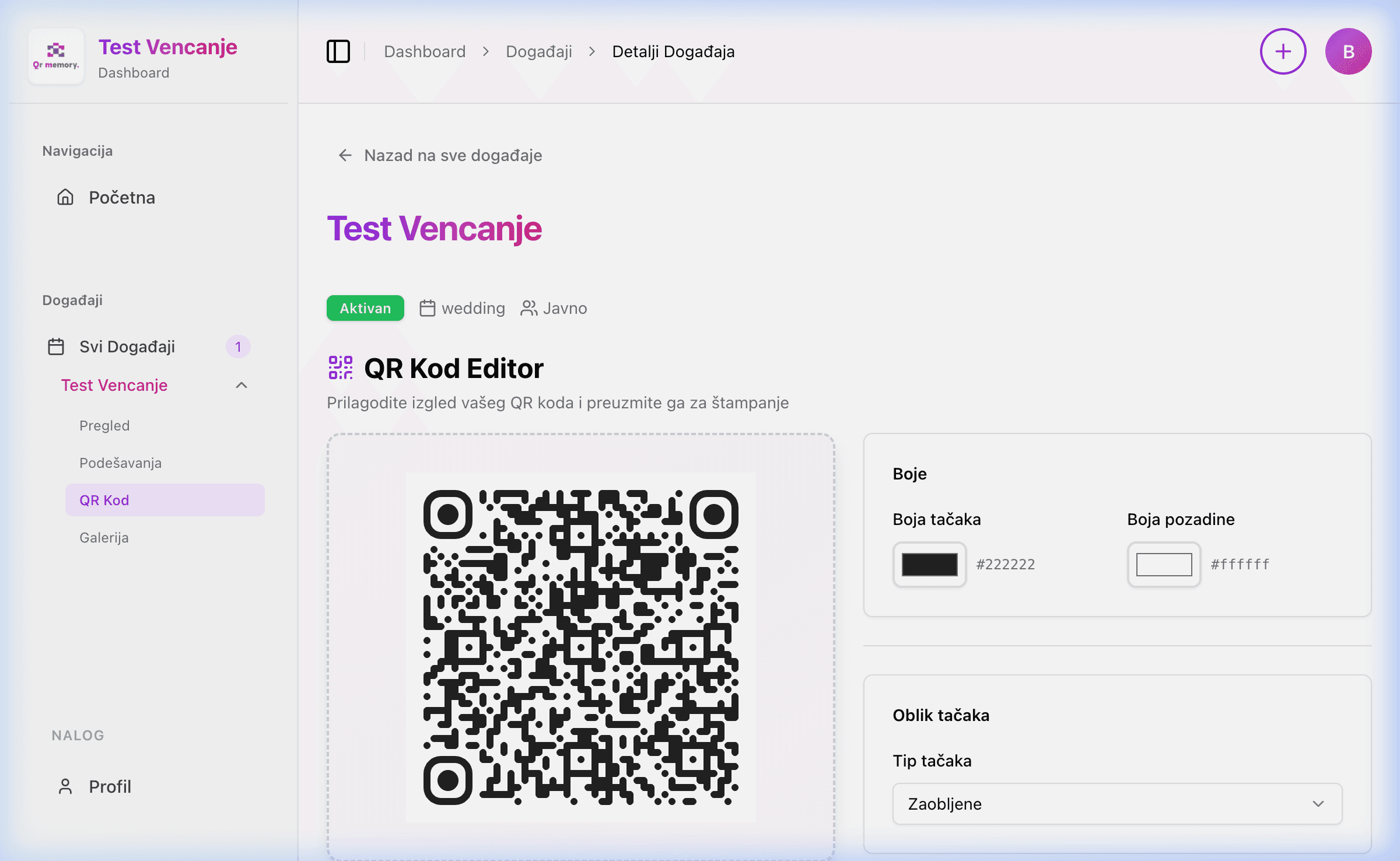The height and width of the screenshot is (861, 1400).
Task: Expand the Zaobljene selection chevron
Action: click(1317, 804)
